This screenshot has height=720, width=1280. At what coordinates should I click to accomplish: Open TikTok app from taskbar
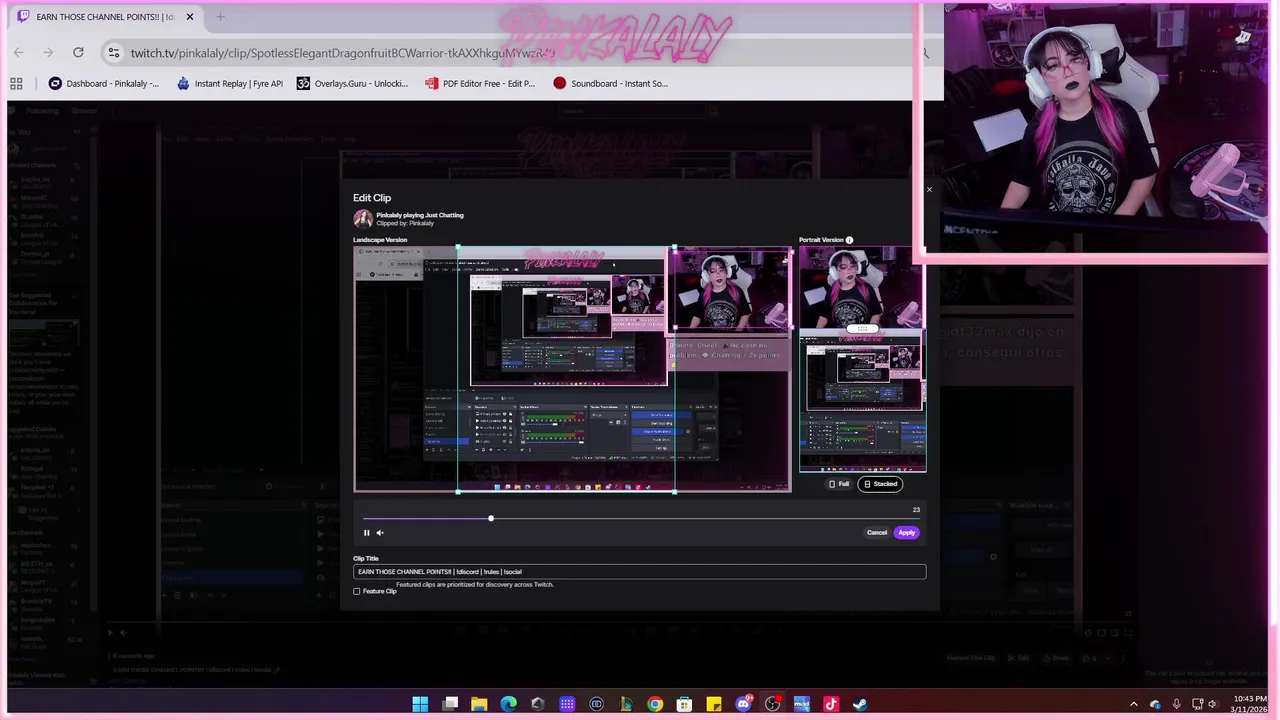831,704
